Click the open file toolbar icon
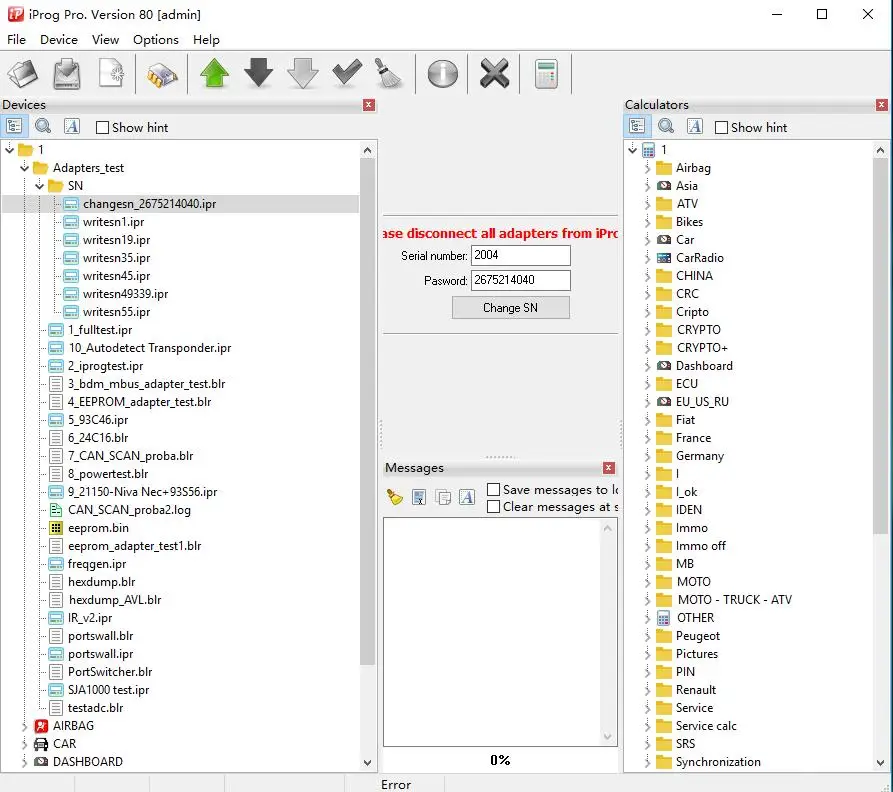This screenshot has width=893, height=792. [22, 73]
